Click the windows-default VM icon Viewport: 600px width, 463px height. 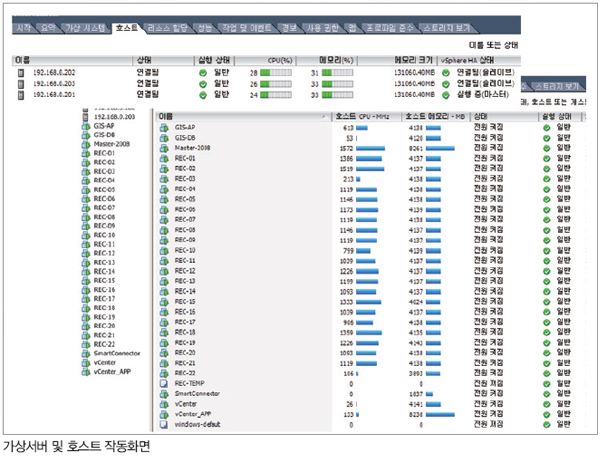click(164, 422)
